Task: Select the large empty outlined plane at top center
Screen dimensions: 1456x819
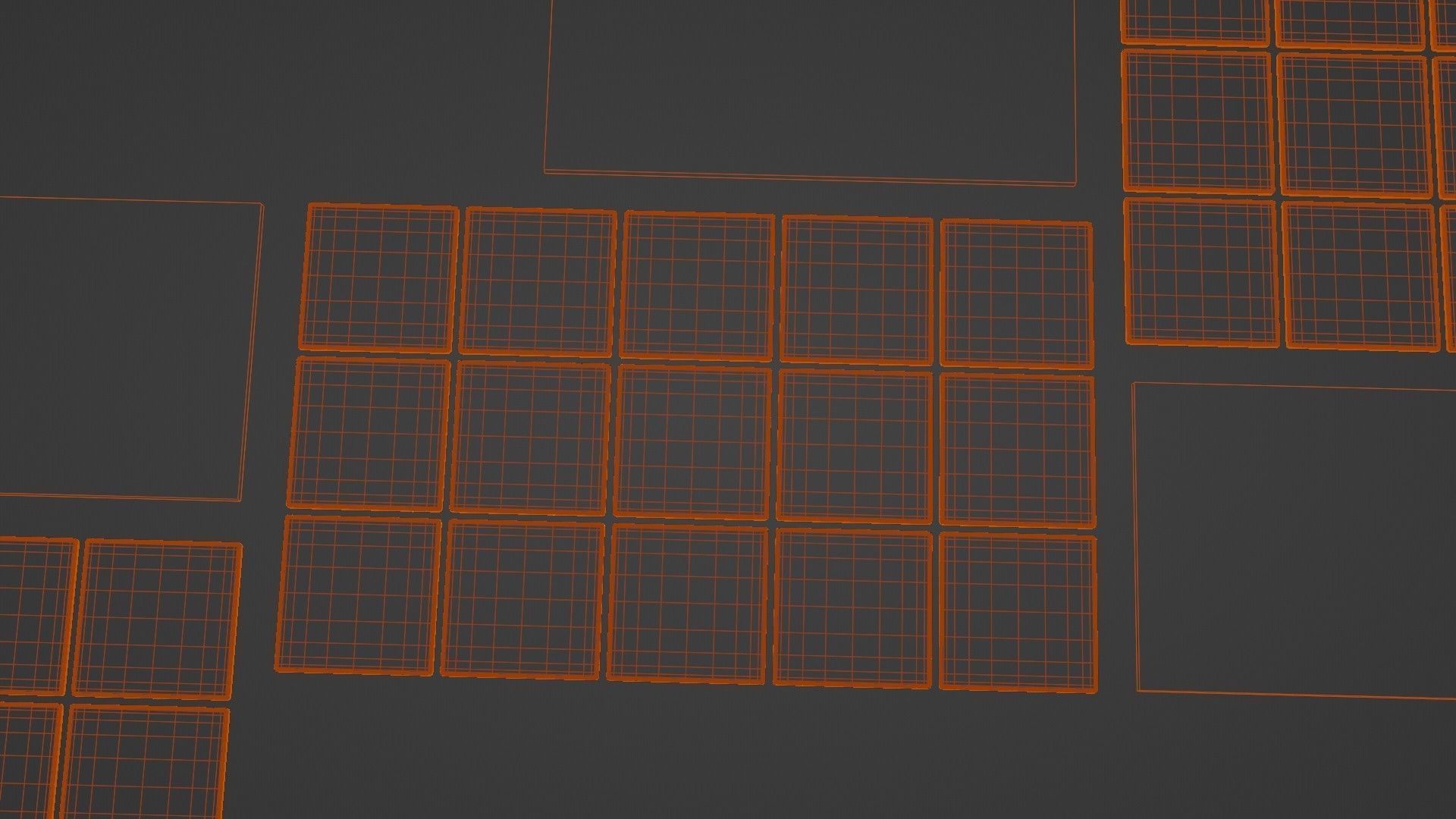Action: click(809, 87)
